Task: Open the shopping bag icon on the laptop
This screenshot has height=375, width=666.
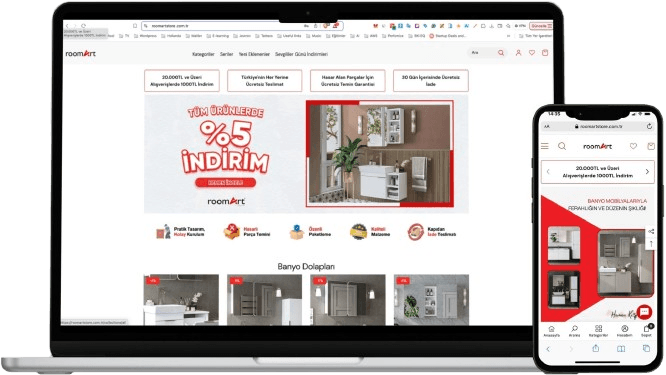Action: click(x=545, y=53)
